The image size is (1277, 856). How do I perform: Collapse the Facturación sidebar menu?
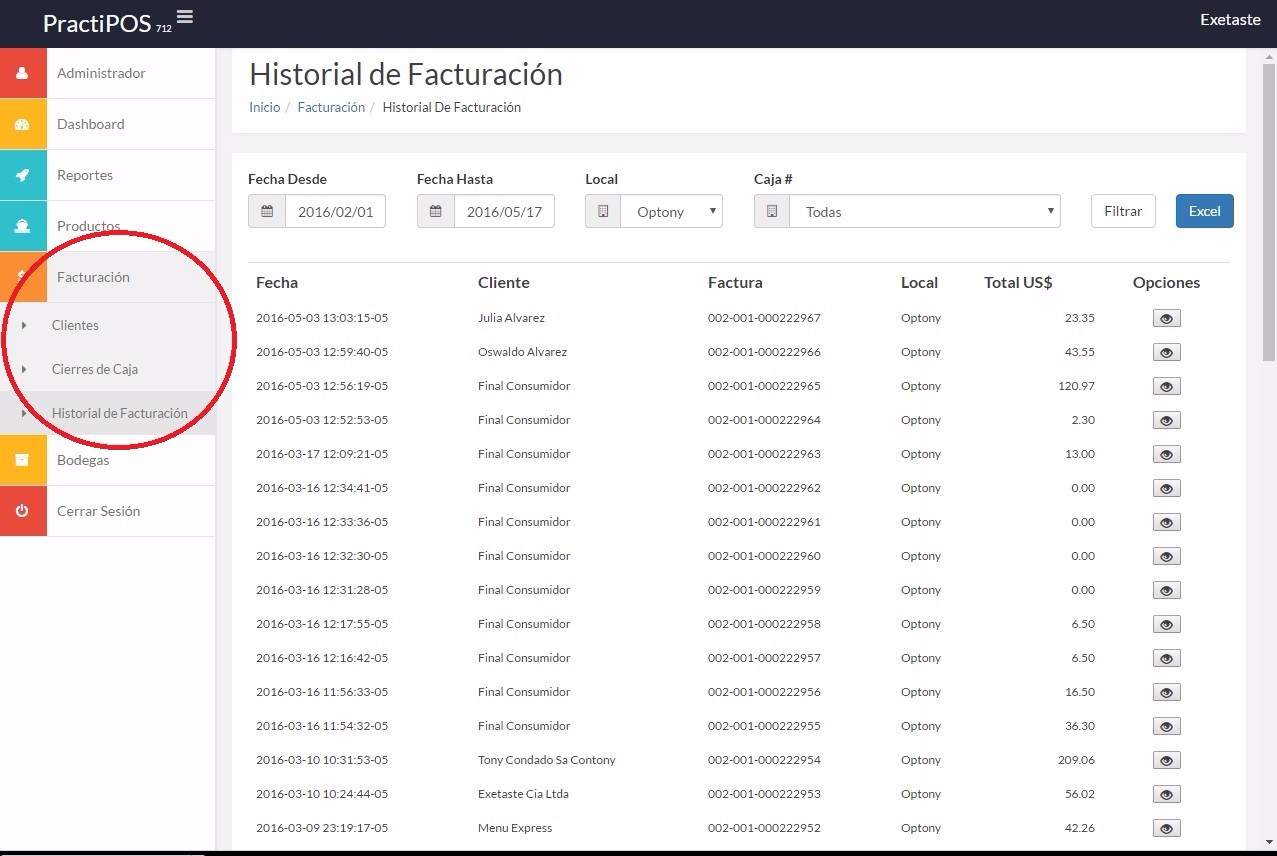[107, 277]
